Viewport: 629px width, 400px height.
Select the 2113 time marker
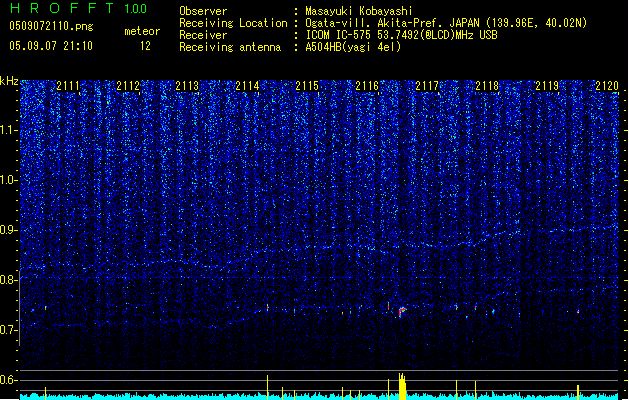(187, 87)
